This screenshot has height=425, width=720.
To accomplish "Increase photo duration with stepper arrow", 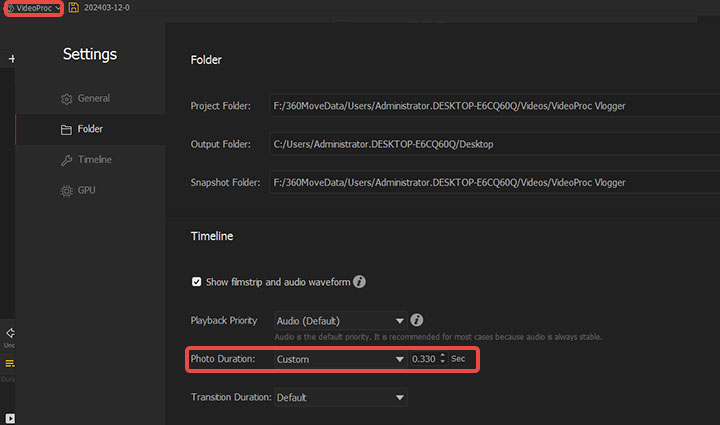I will click(442, 355).
